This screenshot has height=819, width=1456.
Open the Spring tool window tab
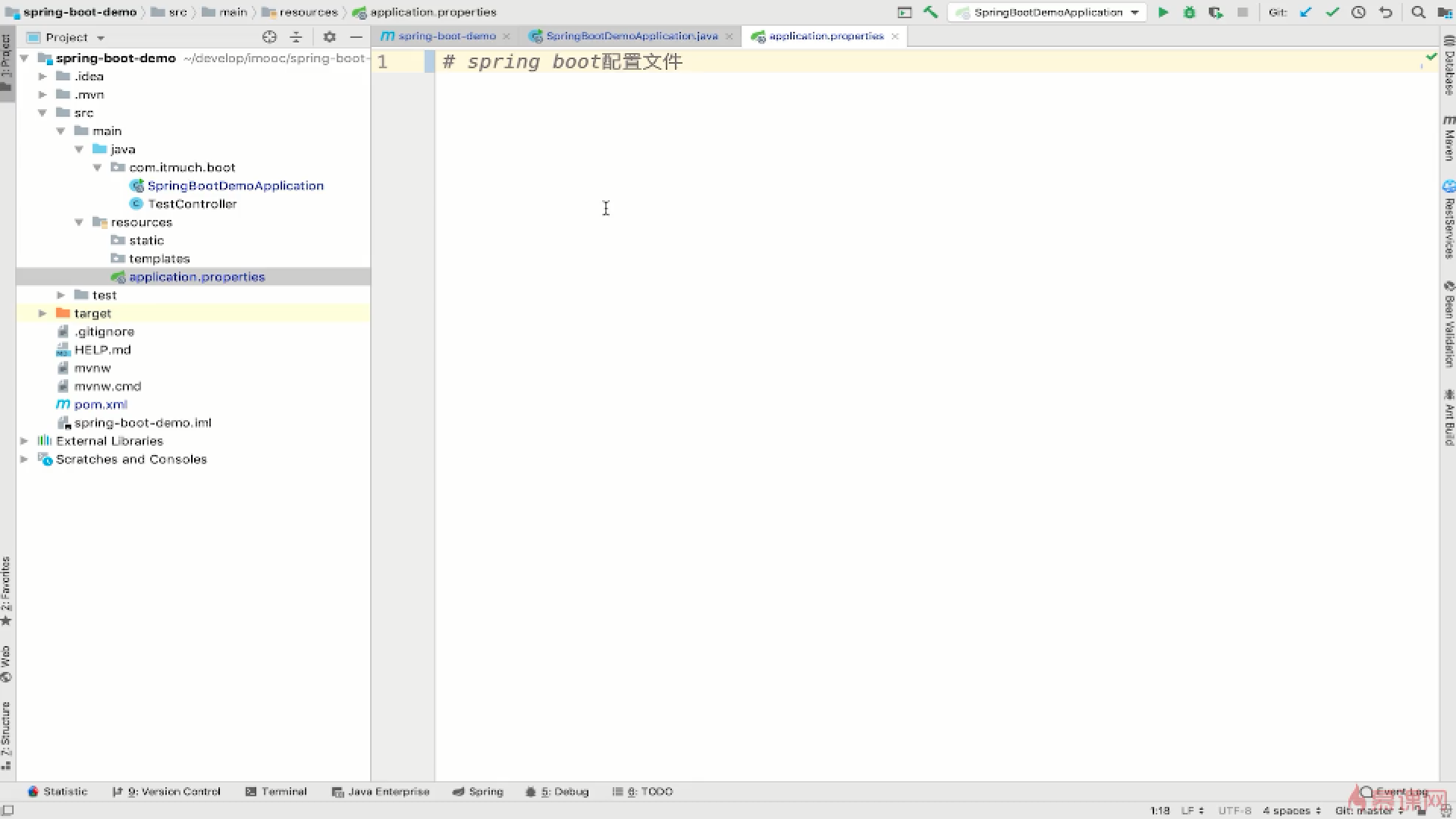pyautogui.click(x=478, y=791)
